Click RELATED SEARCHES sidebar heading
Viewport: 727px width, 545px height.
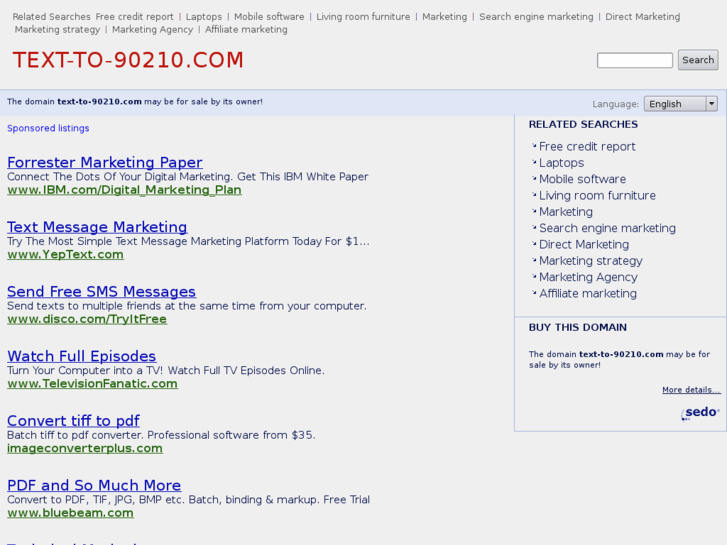click(x=583, y=124)
